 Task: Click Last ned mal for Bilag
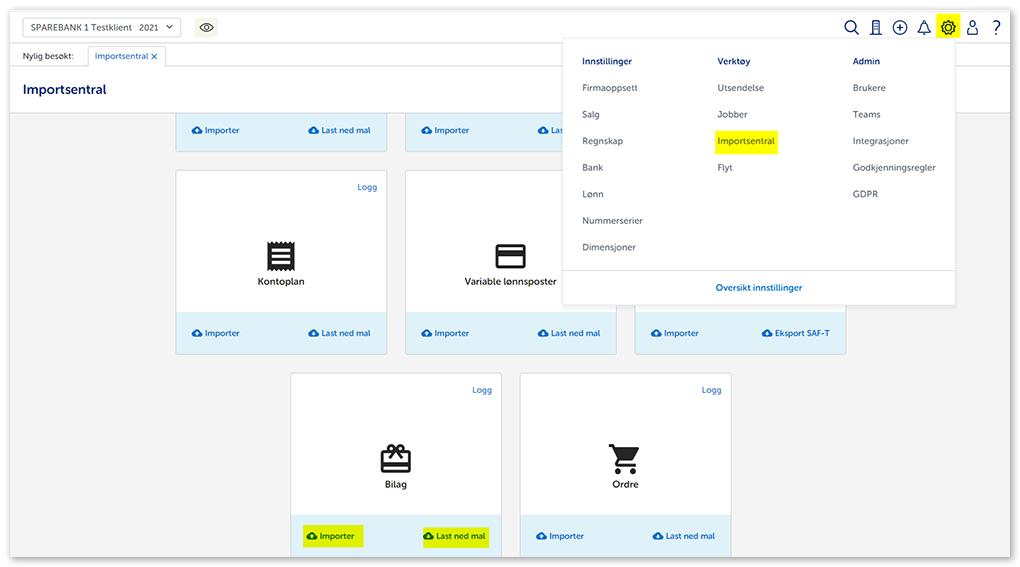click(x=455, y=536)
